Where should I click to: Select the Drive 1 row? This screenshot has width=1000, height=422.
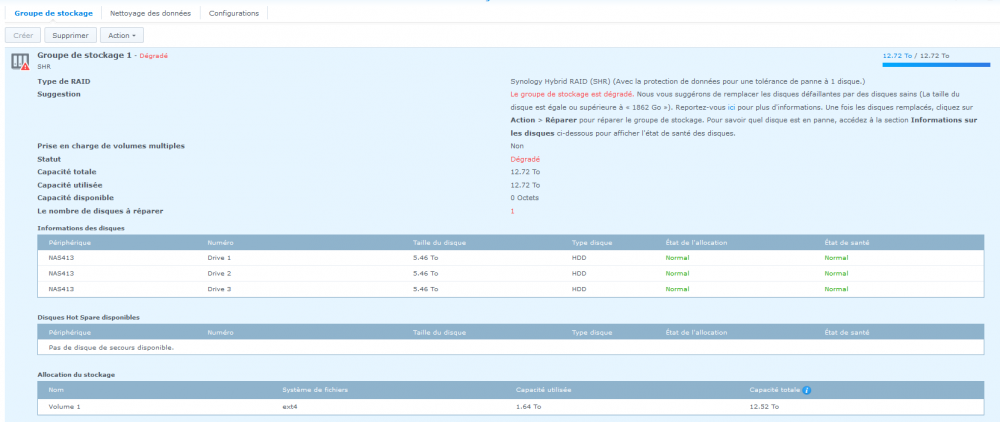pos(511,258)
